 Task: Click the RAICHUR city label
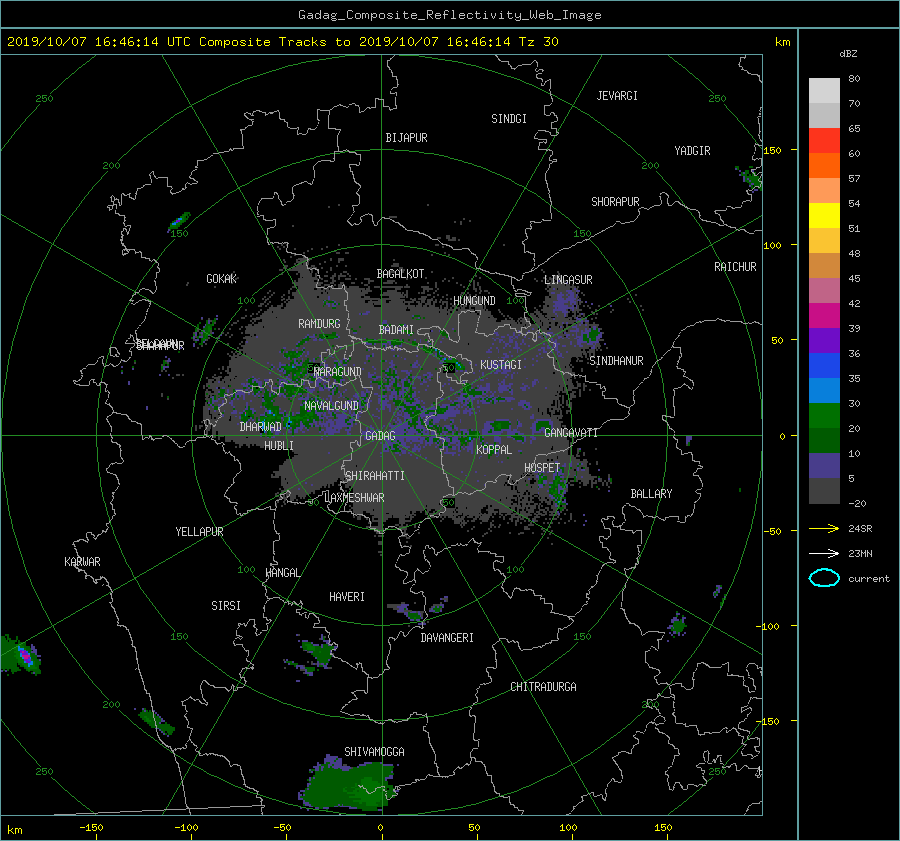[x=735, y=267]
